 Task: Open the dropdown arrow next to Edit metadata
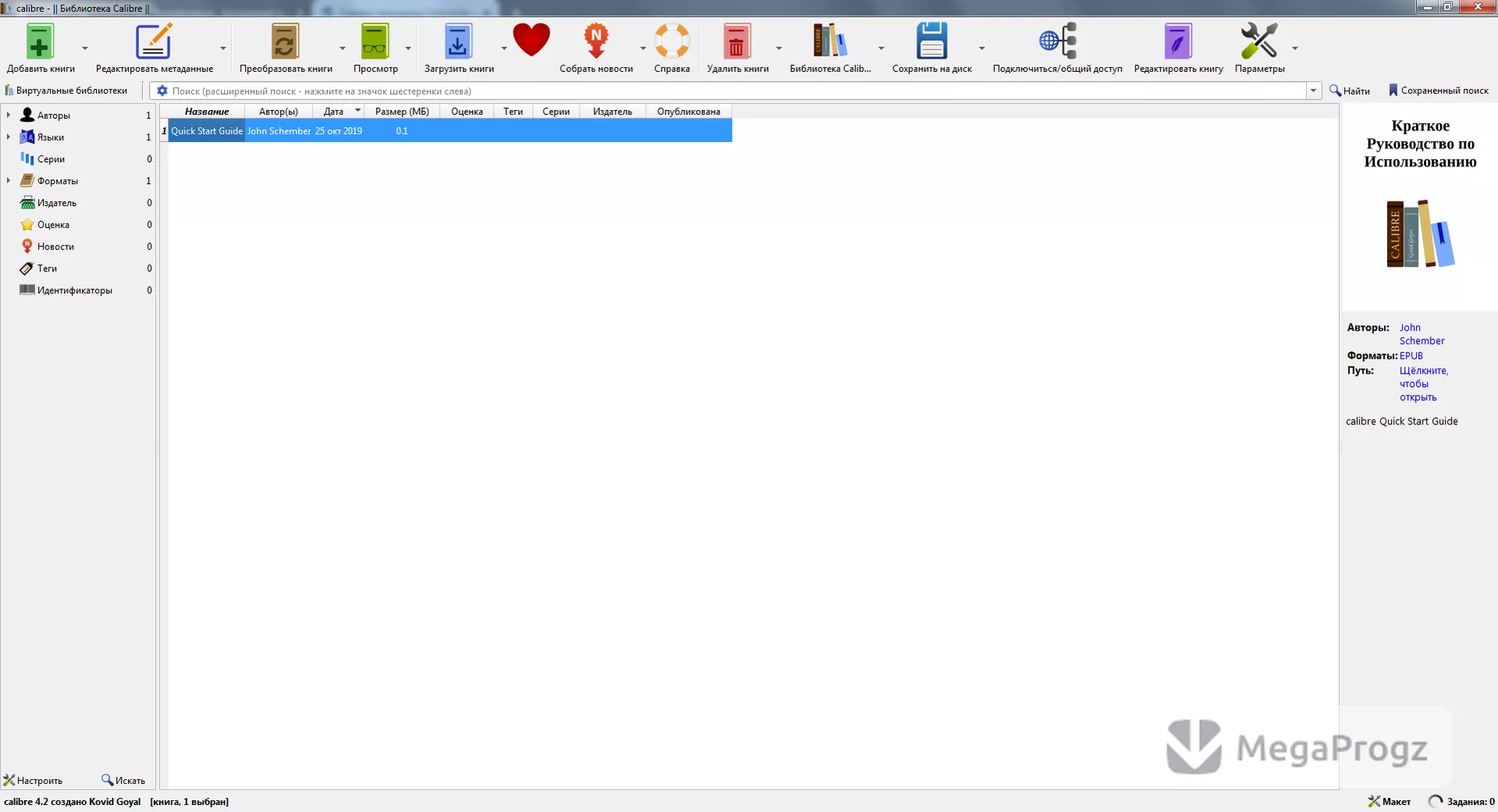(x=223, y=48)
